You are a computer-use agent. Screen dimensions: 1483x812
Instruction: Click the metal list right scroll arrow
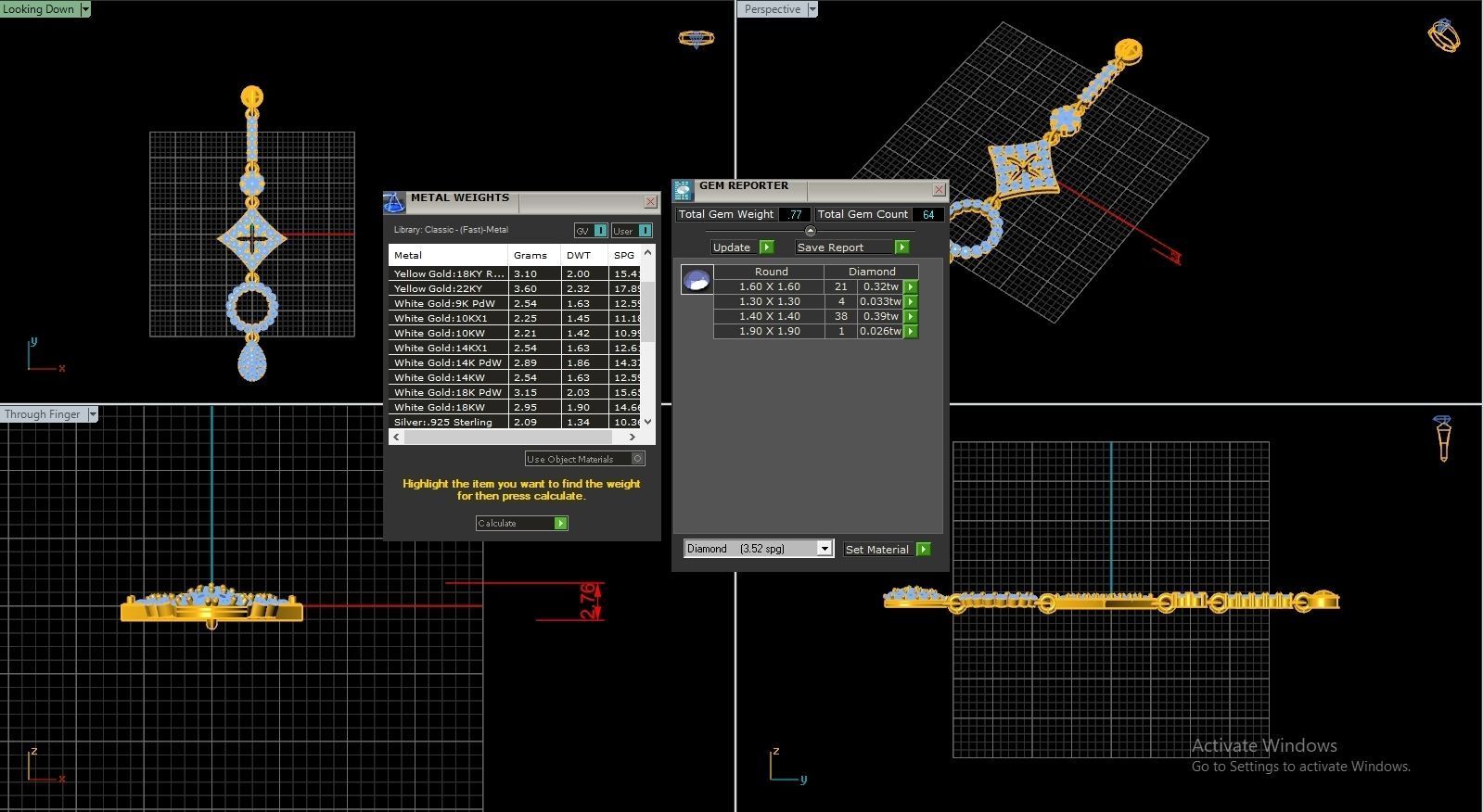tap(633, 437)
